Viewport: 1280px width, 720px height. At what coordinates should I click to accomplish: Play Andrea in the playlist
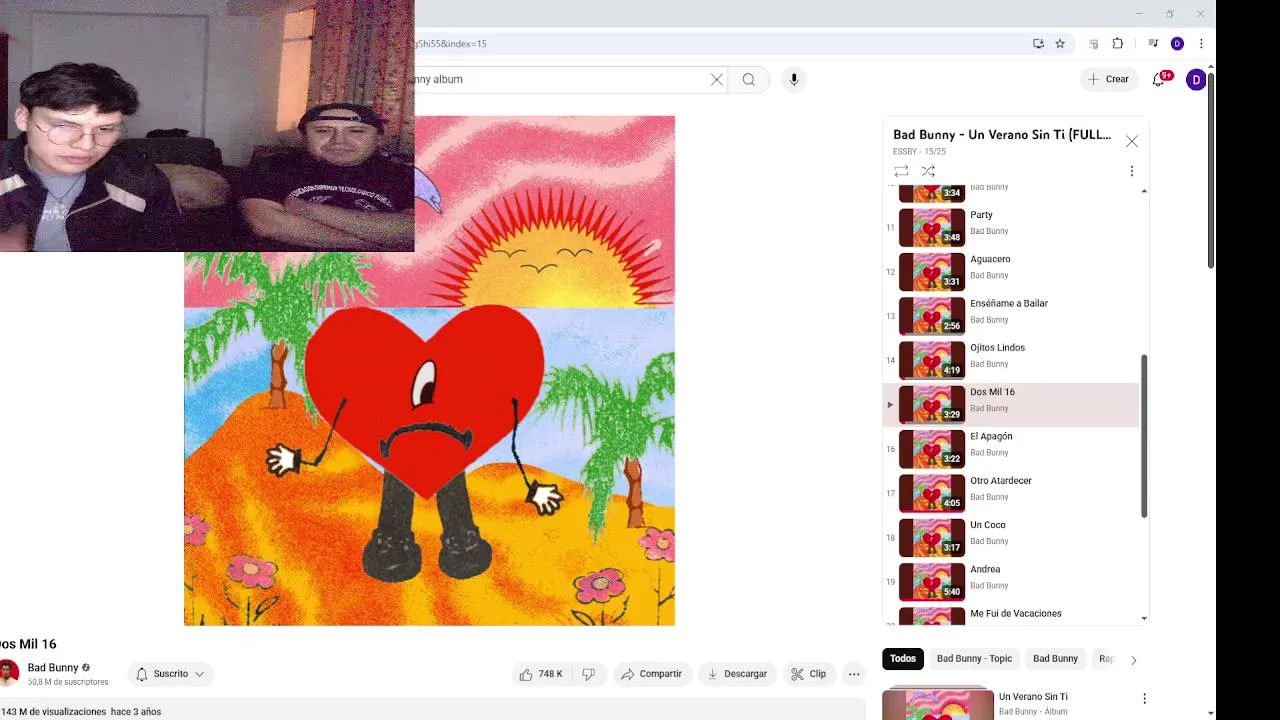(x=1011, y=582)
